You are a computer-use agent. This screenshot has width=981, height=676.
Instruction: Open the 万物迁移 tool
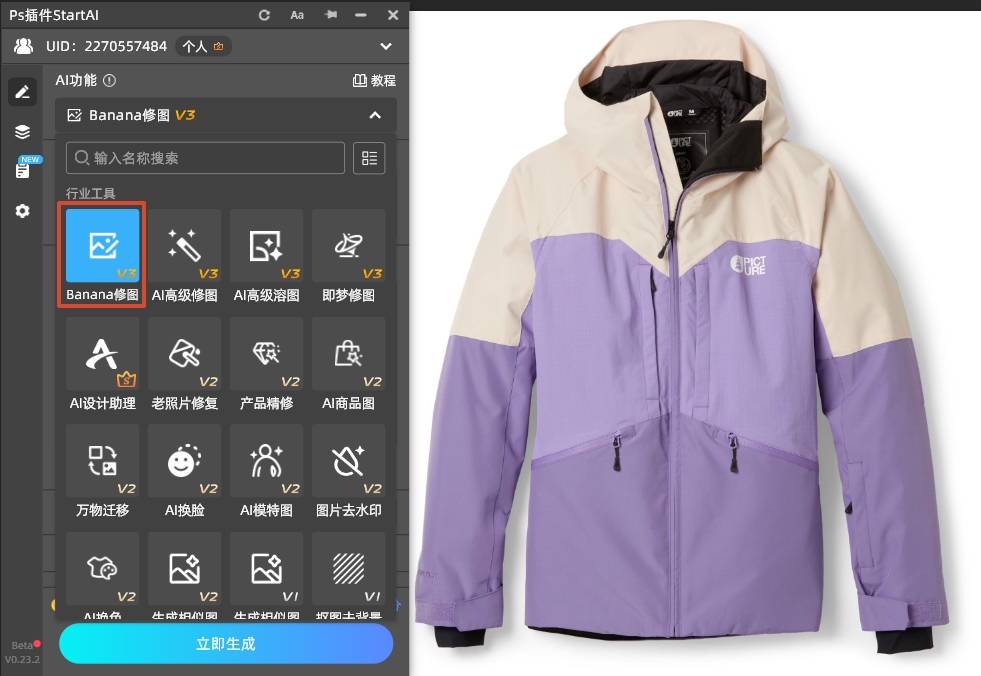[102, 462]
